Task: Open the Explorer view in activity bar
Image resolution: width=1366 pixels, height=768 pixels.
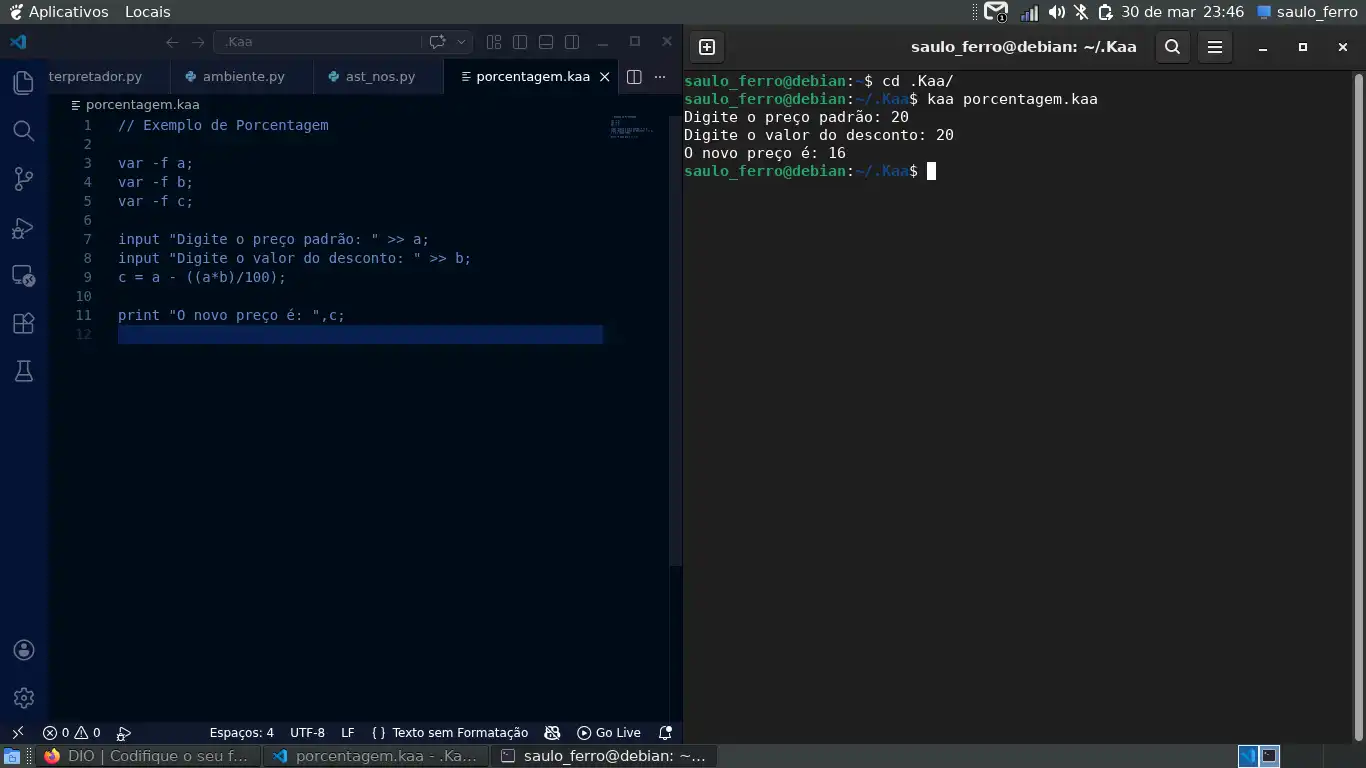Action: click(x=24, y=83)
